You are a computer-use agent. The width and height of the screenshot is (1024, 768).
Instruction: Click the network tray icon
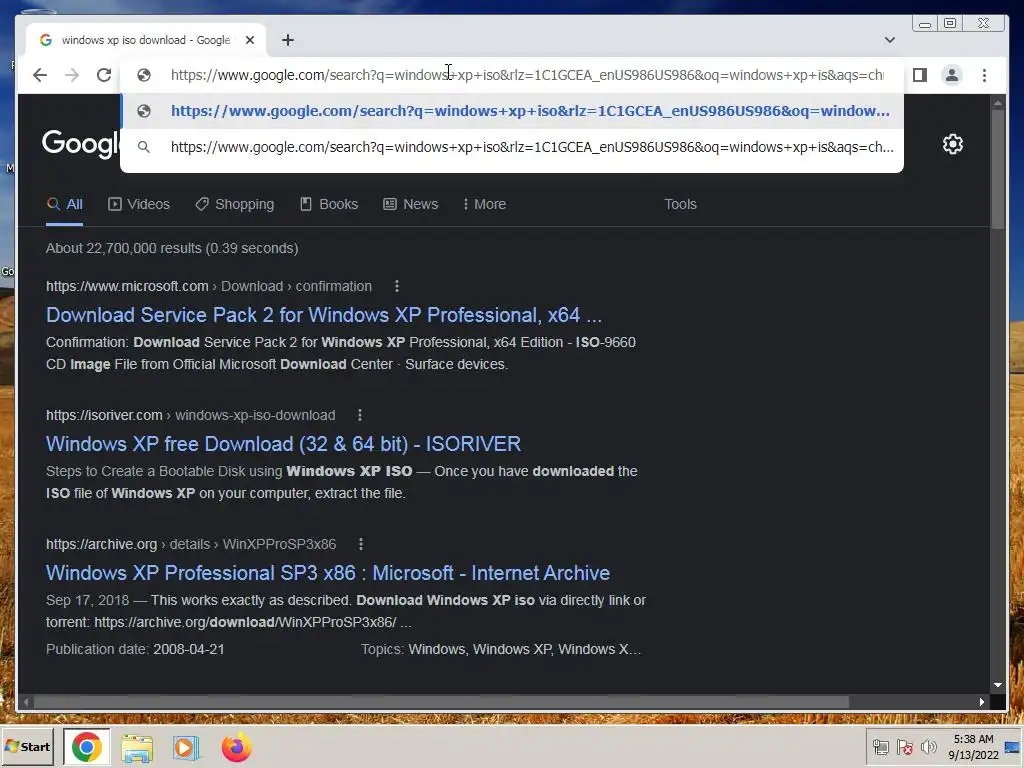(880, 748)
